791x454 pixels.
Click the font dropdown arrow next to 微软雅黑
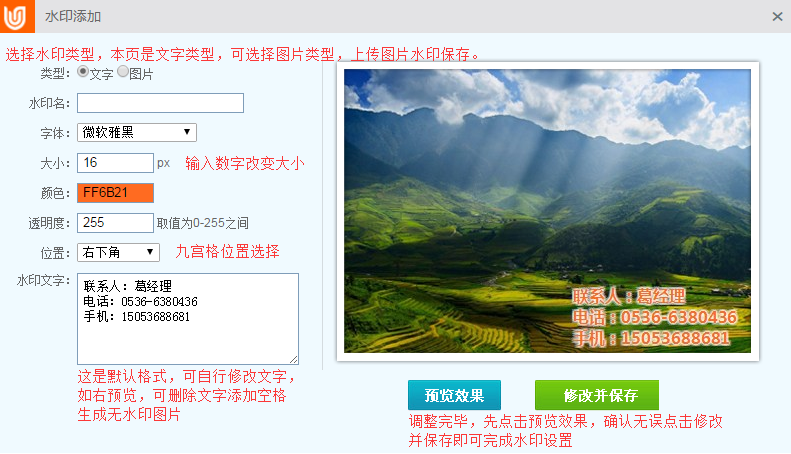187,132
